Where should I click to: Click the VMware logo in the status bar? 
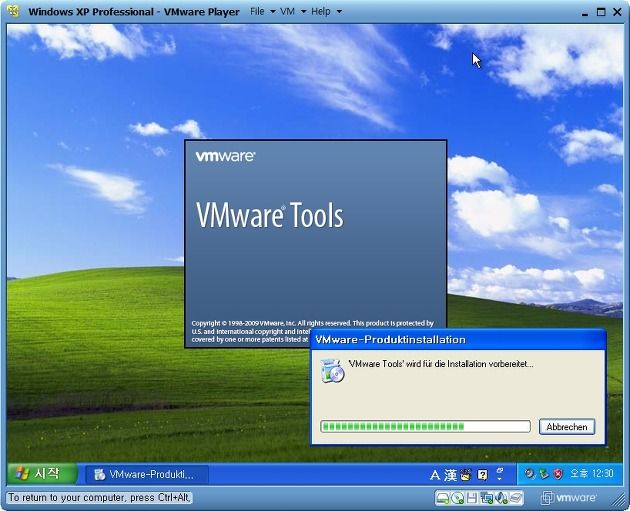[x=569, y=498]
